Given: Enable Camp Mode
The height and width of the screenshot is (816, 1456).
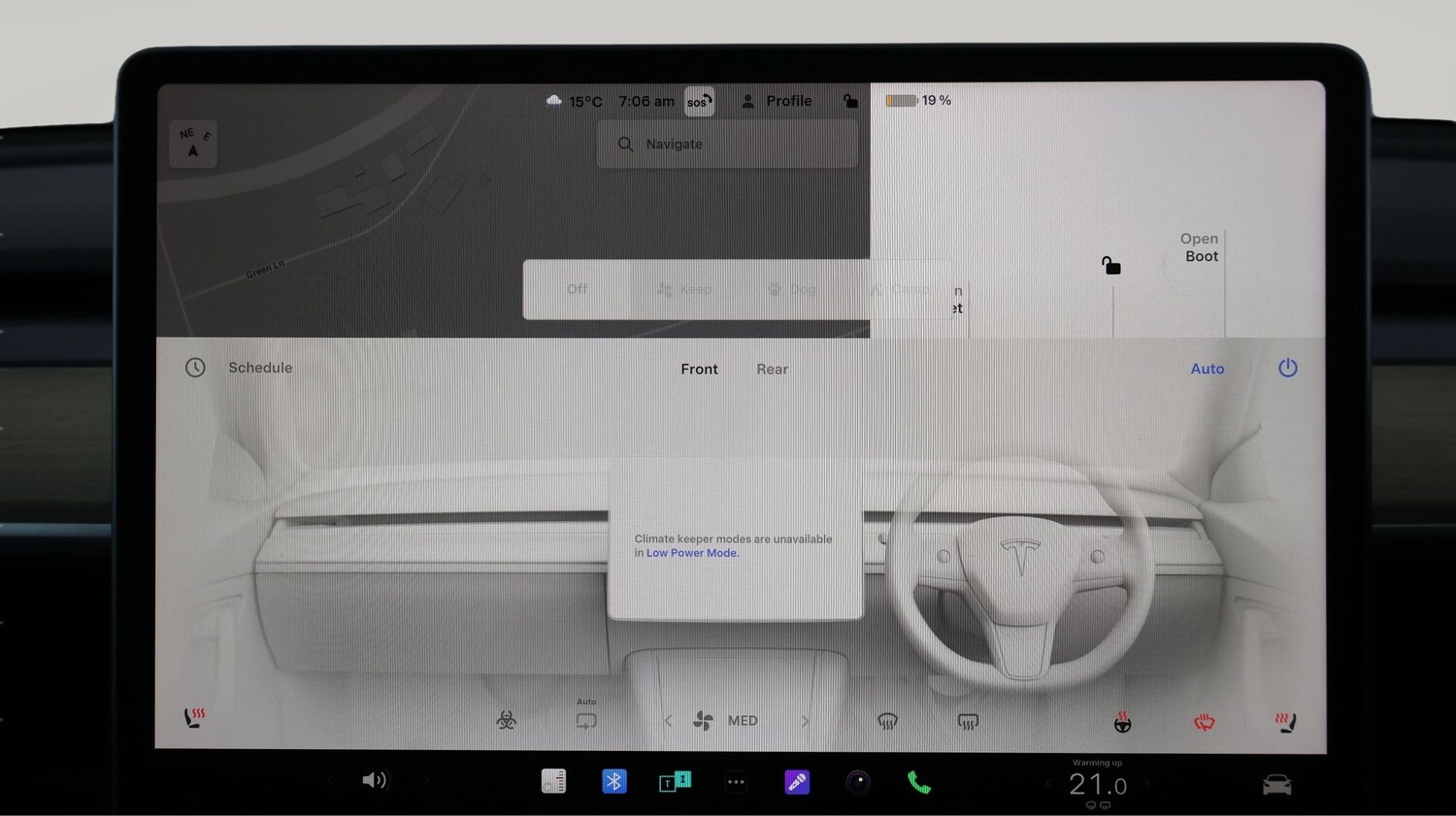Looking at the screenshot, I should (x=901, y=289).
